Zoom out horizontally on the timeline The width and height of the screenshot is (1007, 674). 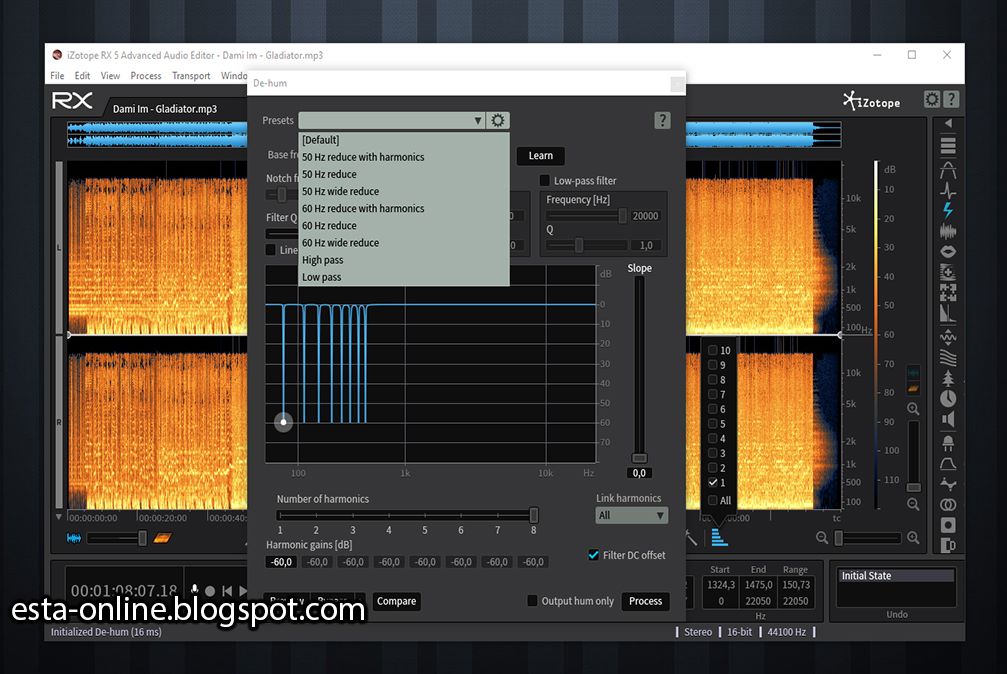click(x=821, y=538)
